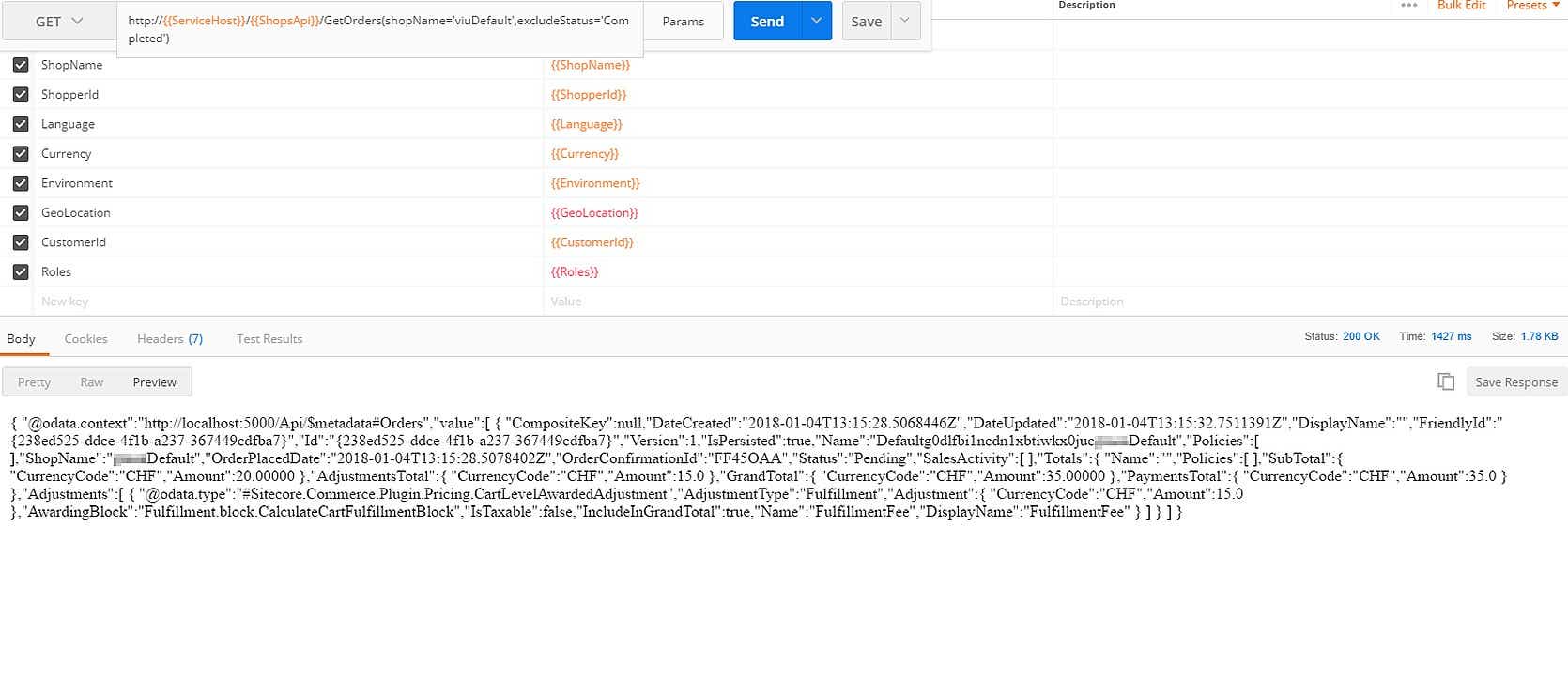Expand the Save options arrow
Image resolution: width=1568 pixels, height=698 pixels.
[x=905, y=21]
